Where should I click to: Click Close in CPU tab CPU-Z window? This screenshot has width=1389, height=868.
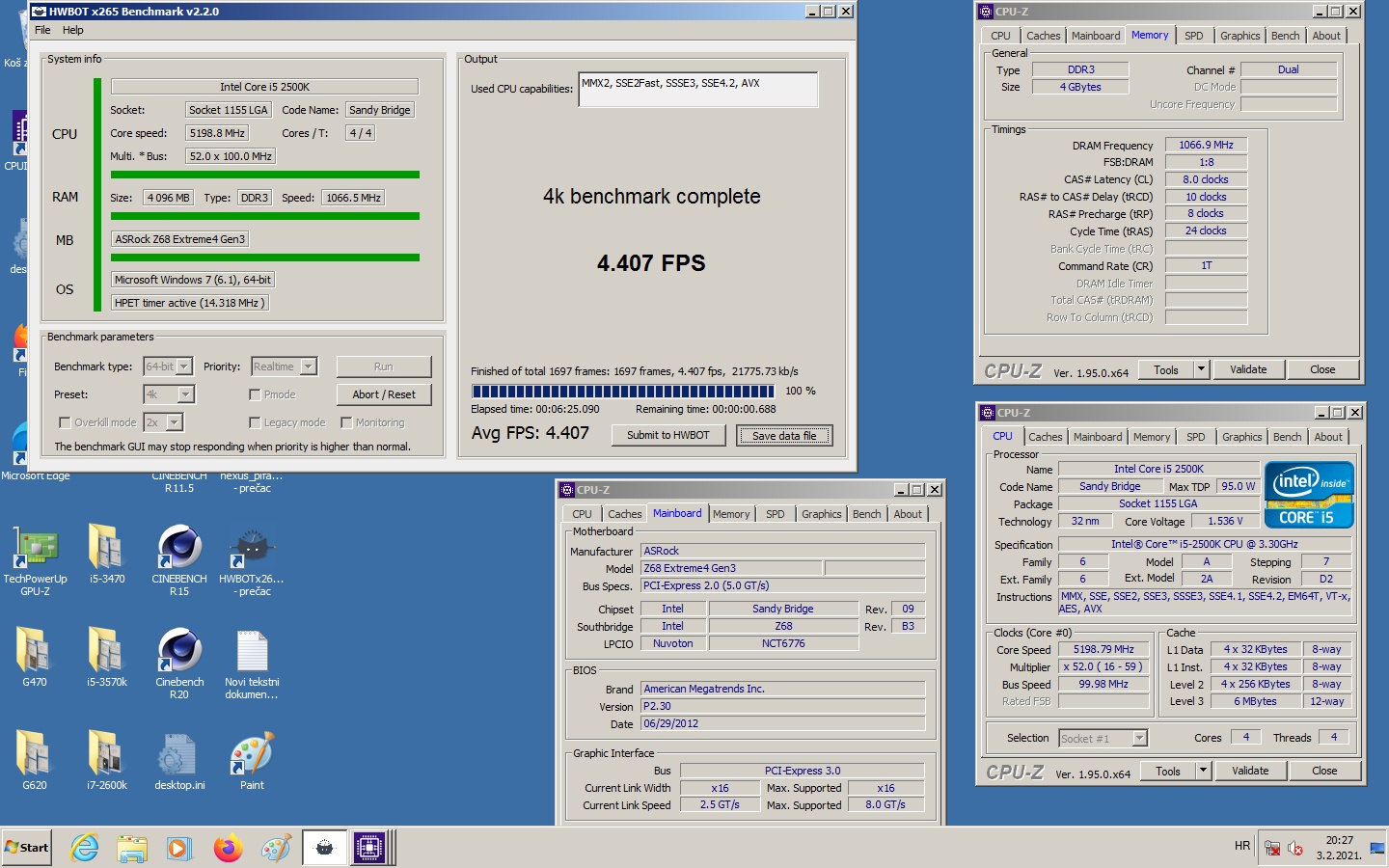tap(1324, 771)
